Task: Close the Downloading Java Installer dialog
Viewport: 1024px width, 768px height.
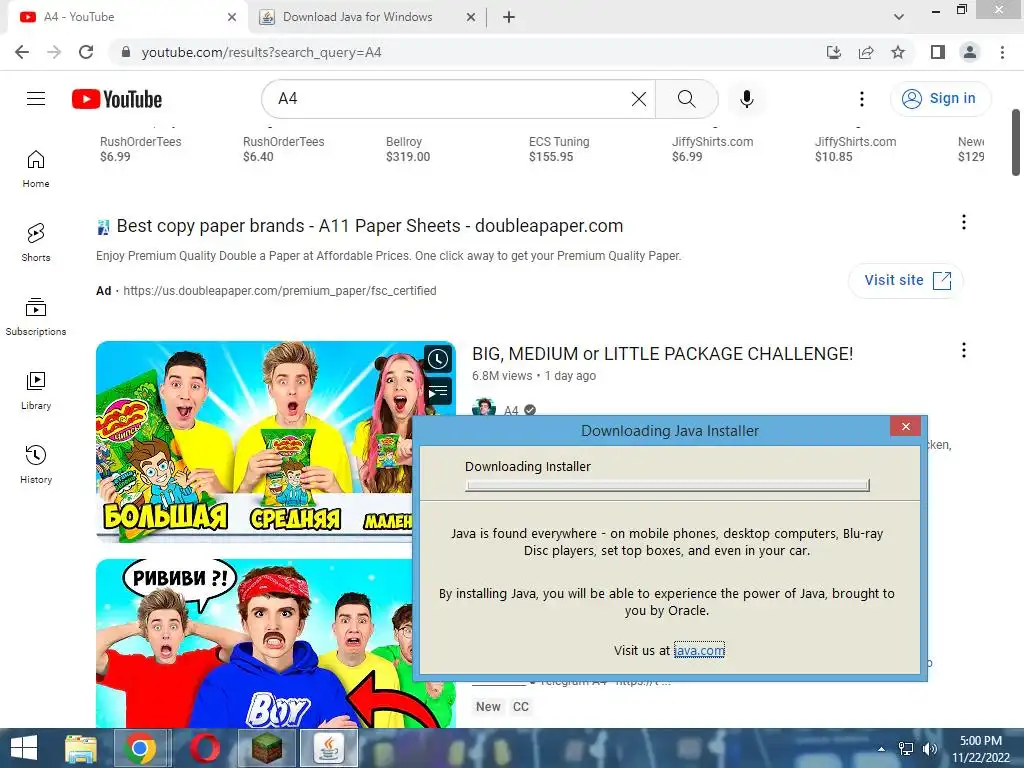Action: (x=905, y=426)
